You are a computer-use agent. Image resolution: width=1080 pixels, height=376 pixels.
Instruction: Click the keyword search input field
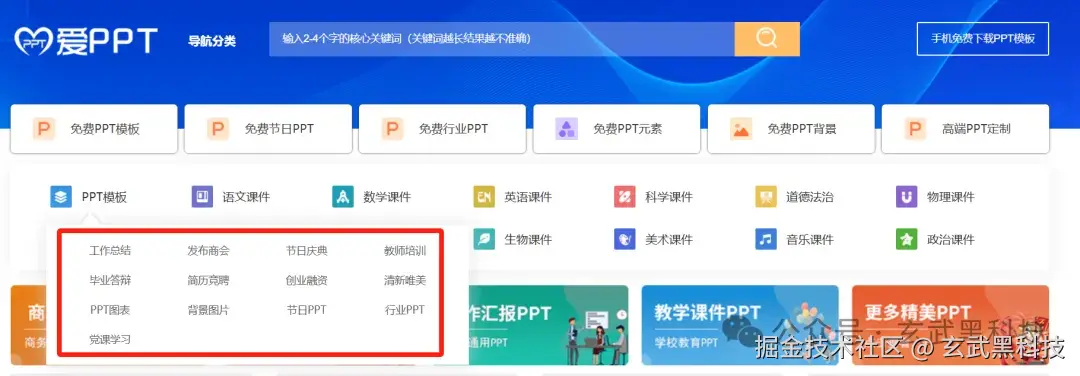pos(501,39)
